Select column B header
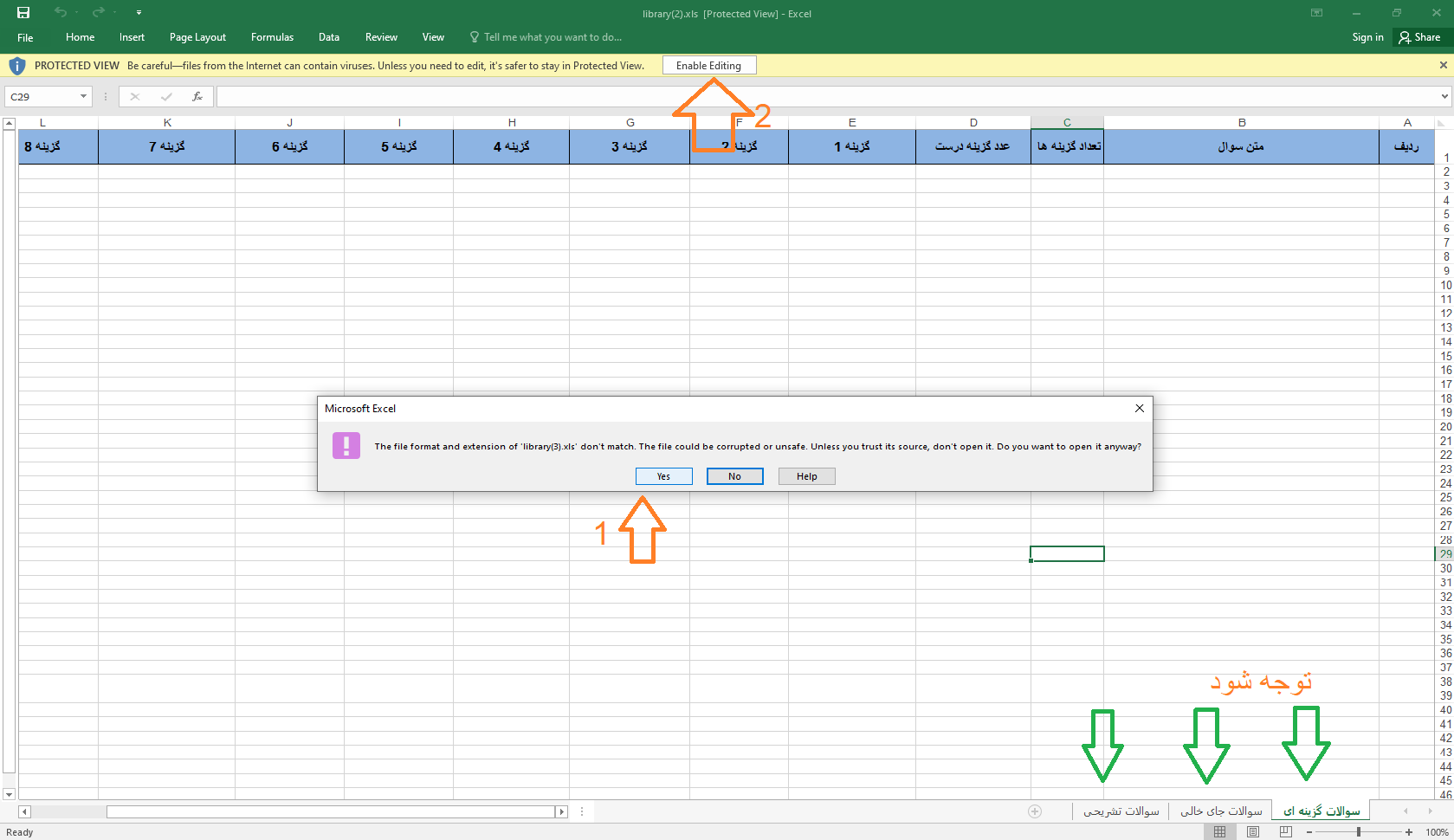 [x=1241, y=123]
